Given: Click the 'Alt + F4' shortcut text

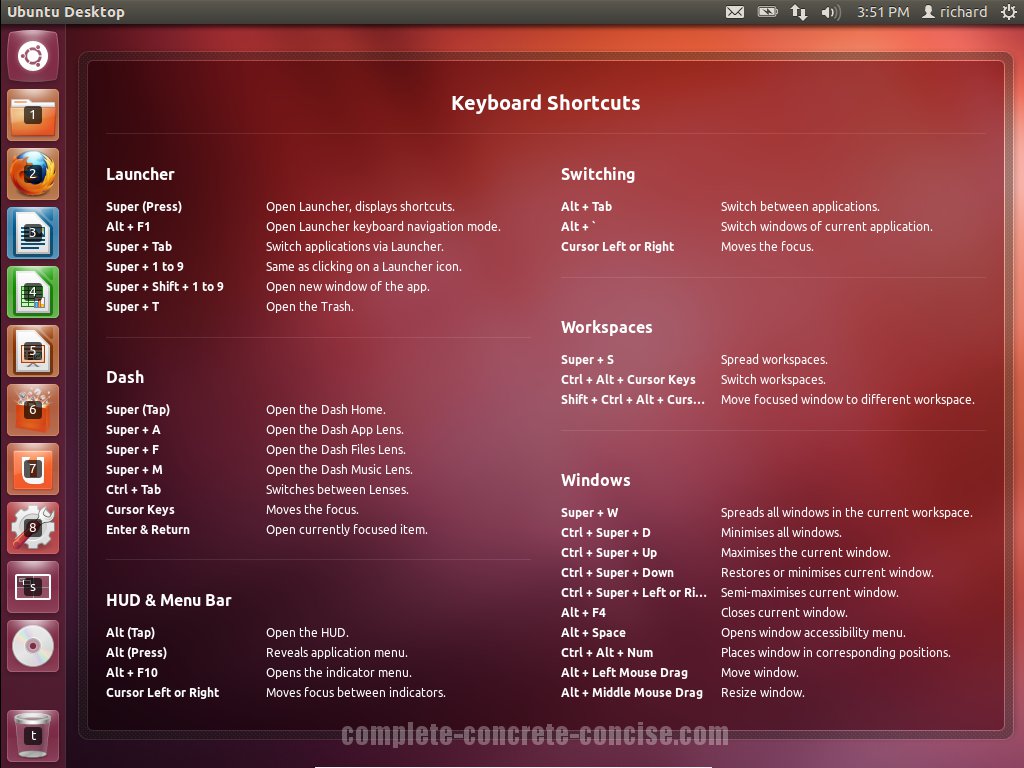Looking at the screenshot, I should [583, 613].
